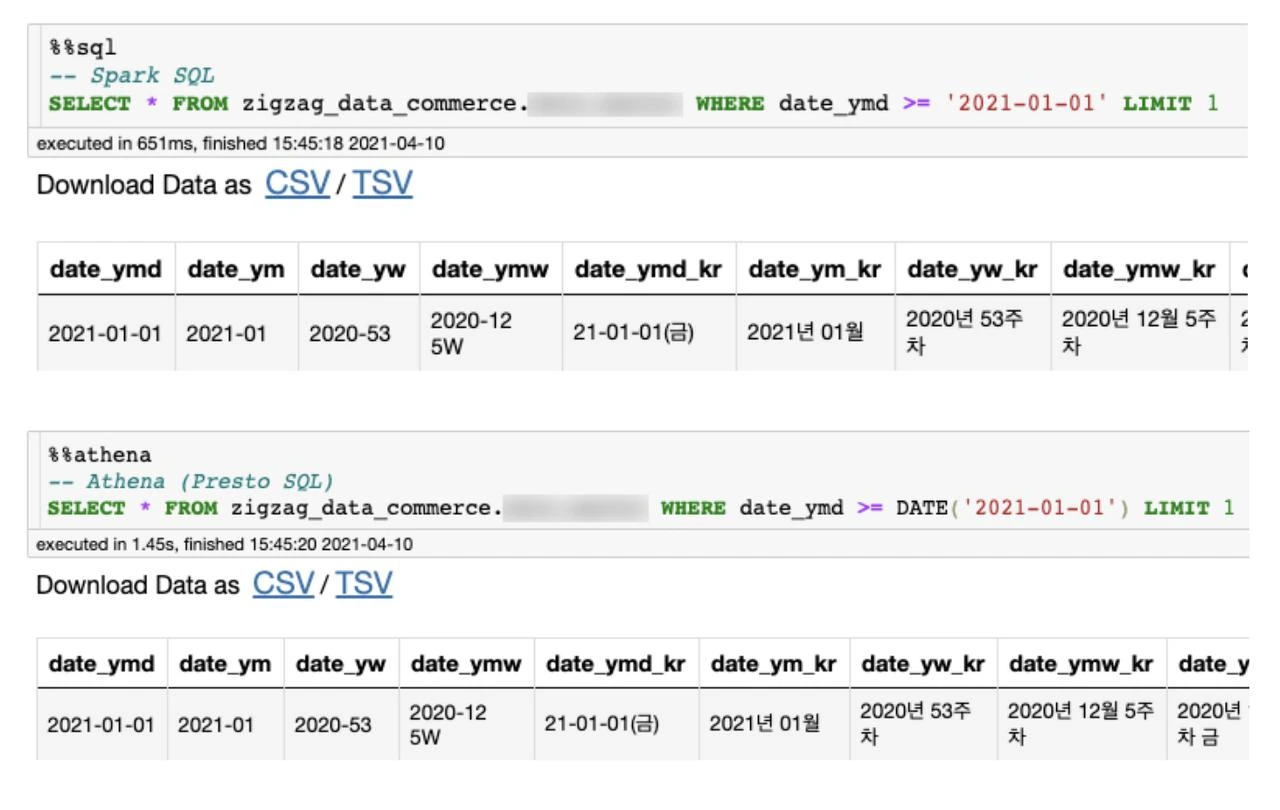The image size is (1280, 810).
Task: Select the '2020년 12월 5주차' cell in Spark SQL results
Action: coord(1140,333)
